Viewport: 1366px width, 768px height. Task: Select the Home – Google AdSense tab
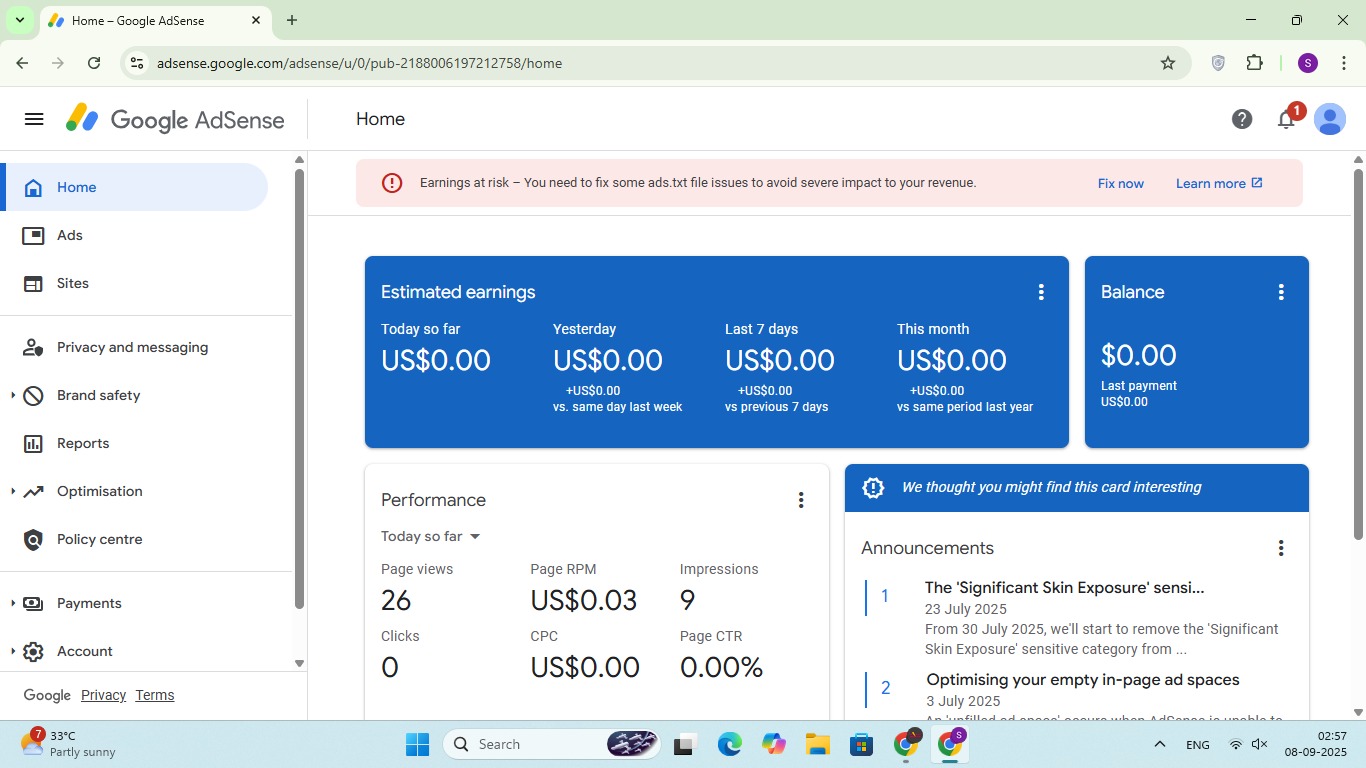point(155,20)
